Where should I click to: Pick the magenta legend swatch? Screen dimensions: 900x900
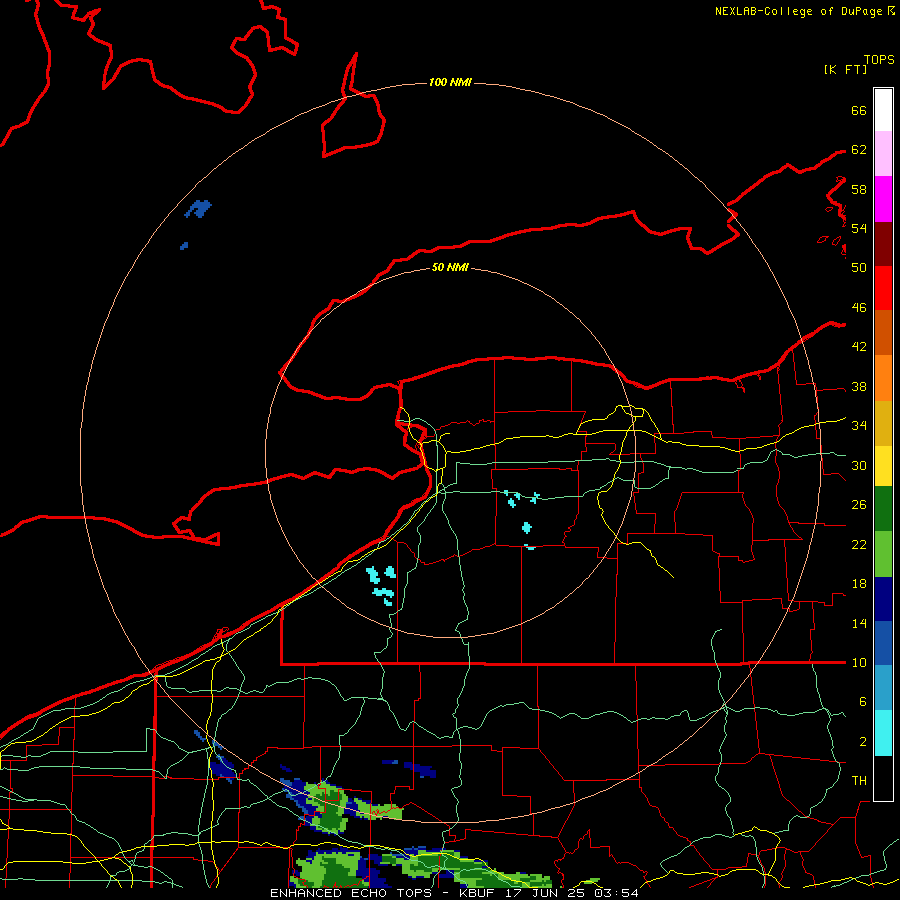click(x=883, y=199)
